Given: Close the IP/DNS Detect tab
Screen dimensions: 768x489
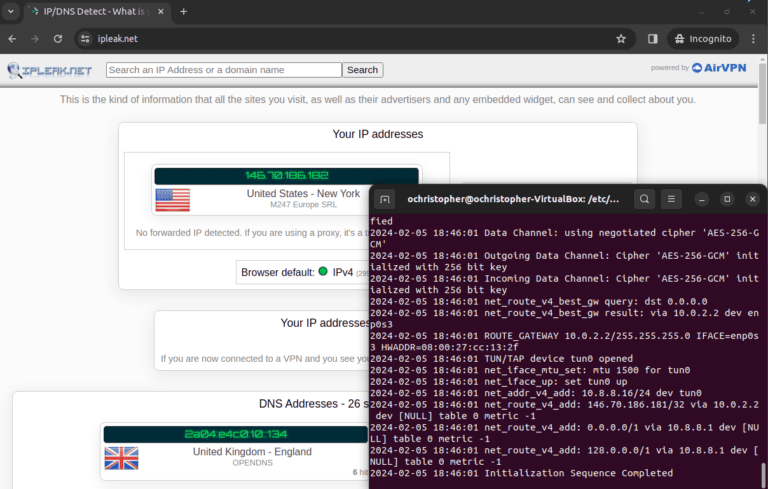Looking at the screenshot, I should (x=160, y=11).
